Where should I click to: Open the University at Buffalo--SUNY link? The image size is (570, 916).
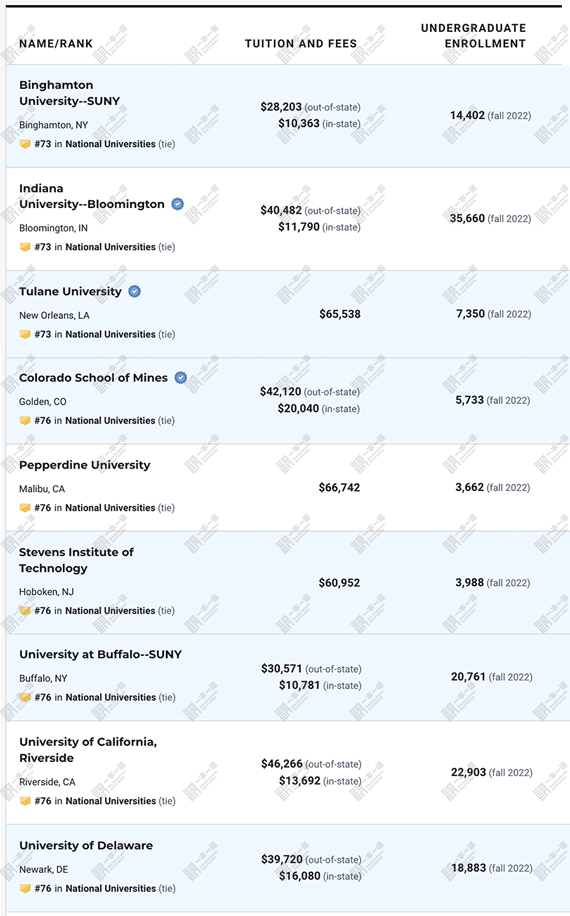100,654
